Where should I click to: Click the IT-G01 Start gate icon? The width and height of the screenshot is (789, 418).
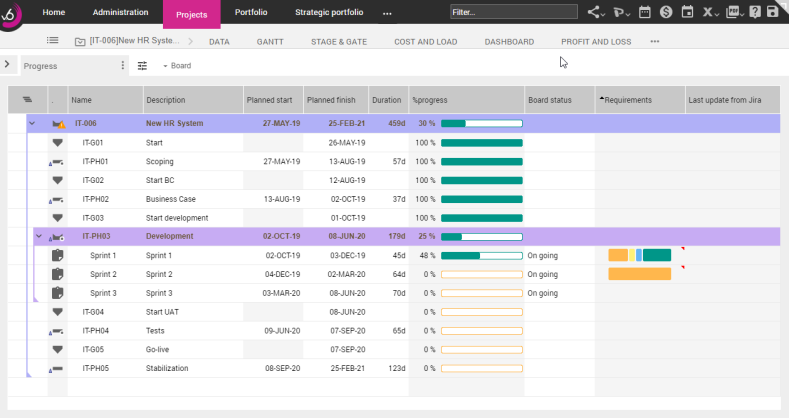[58, 143]
